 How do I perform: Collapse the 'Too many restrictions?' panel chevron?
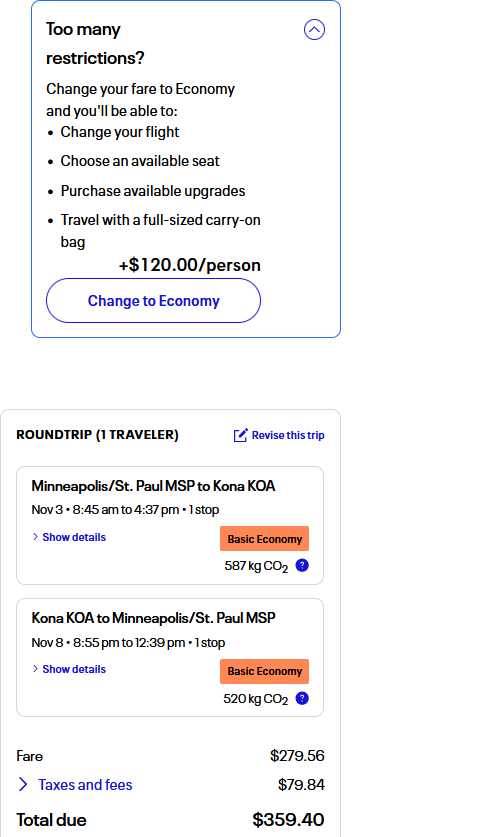(x=314, y=30)
